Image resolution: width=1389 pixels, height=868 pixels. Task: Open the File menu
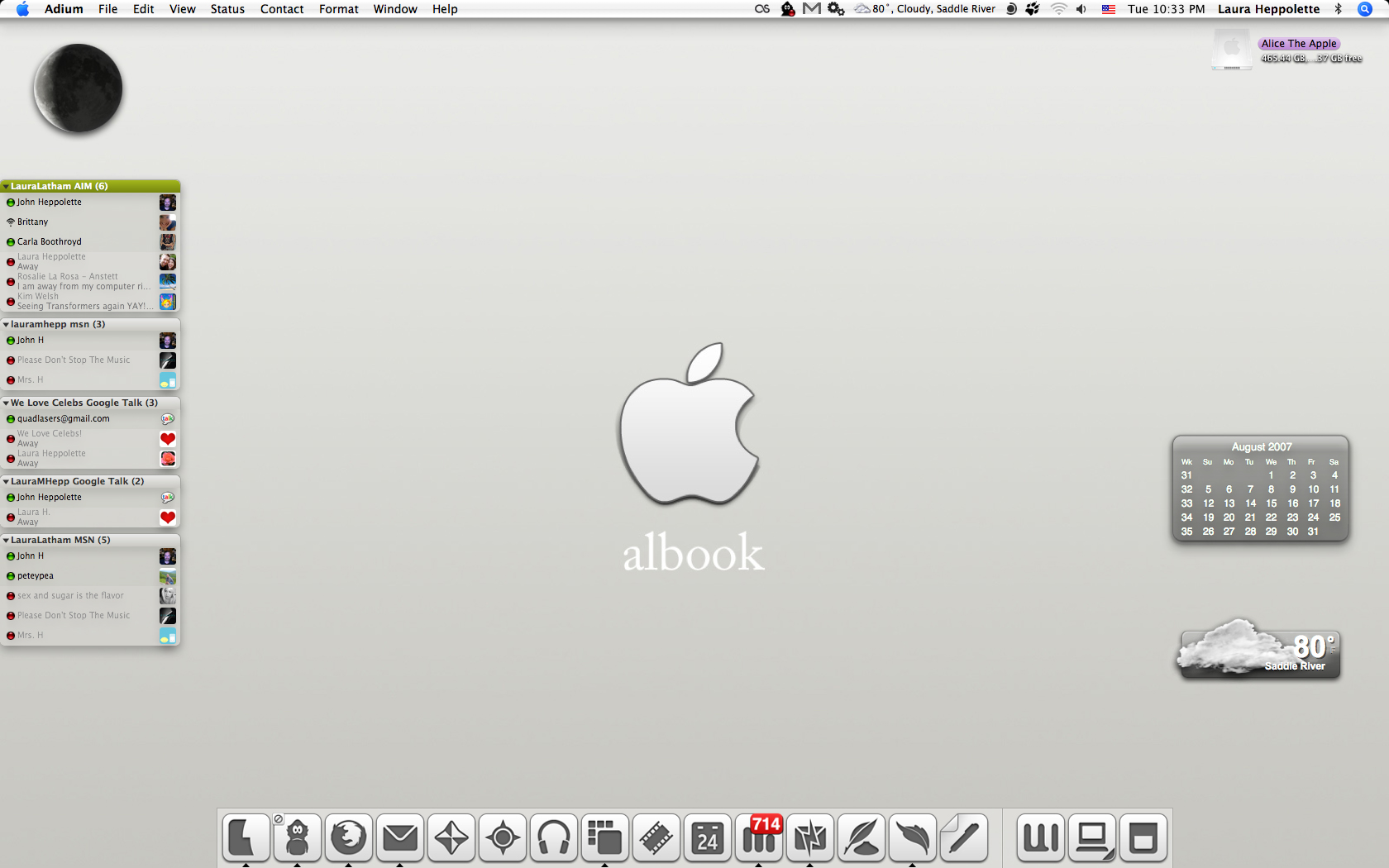pos(107,9)
